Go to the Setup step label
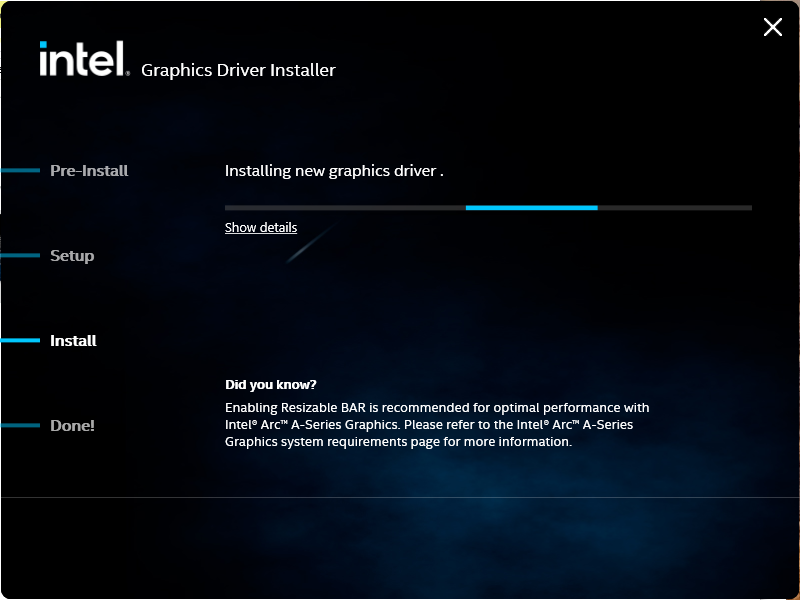800x600 pixels. tap(72, 256)
